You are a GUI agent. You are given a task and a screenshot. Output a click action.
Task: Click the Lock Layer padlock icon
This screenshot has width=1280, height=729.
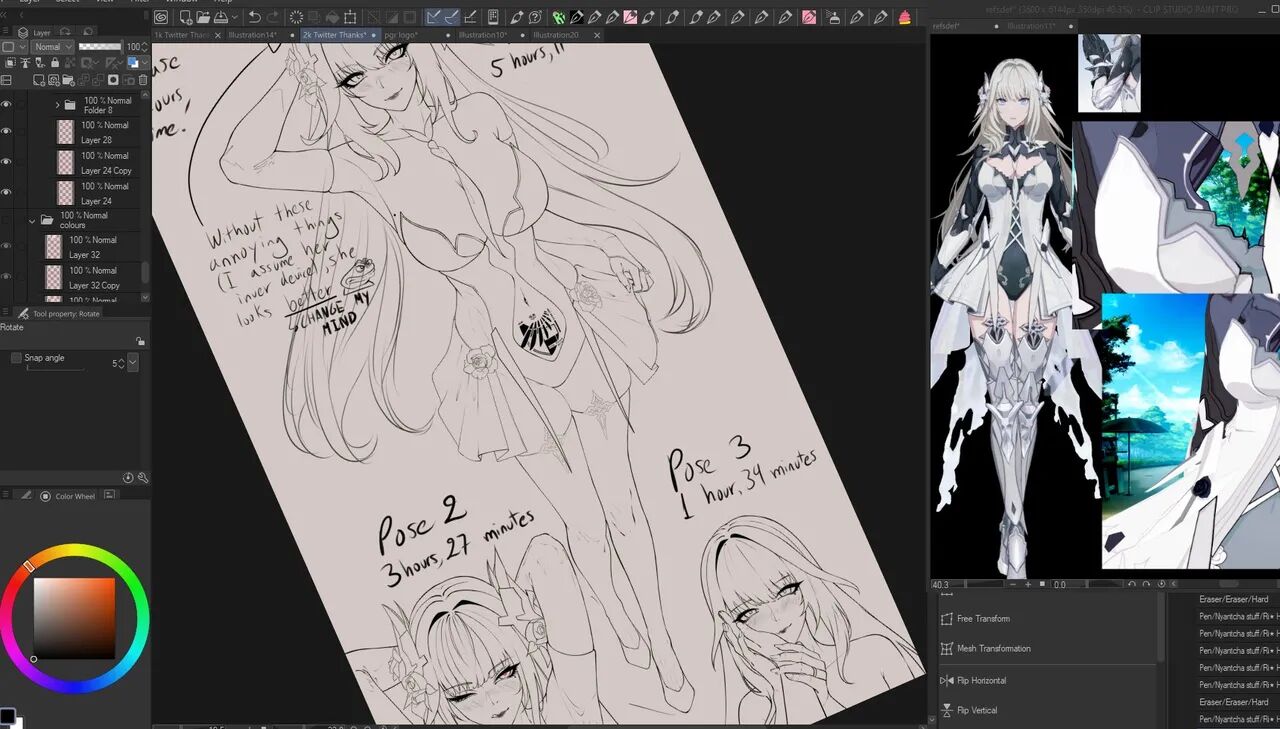[x=55, y=62]
